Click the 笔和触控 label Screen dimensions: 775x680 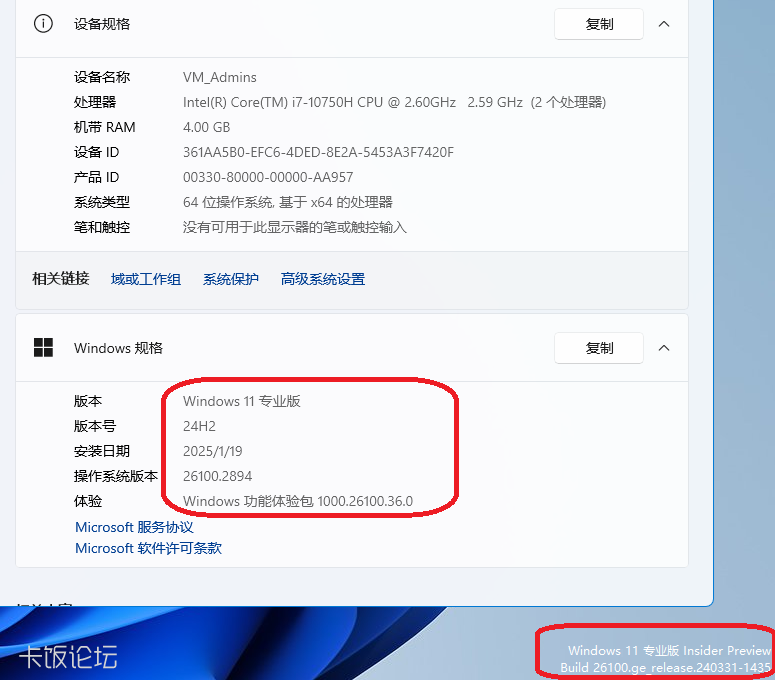coord(102,227)
